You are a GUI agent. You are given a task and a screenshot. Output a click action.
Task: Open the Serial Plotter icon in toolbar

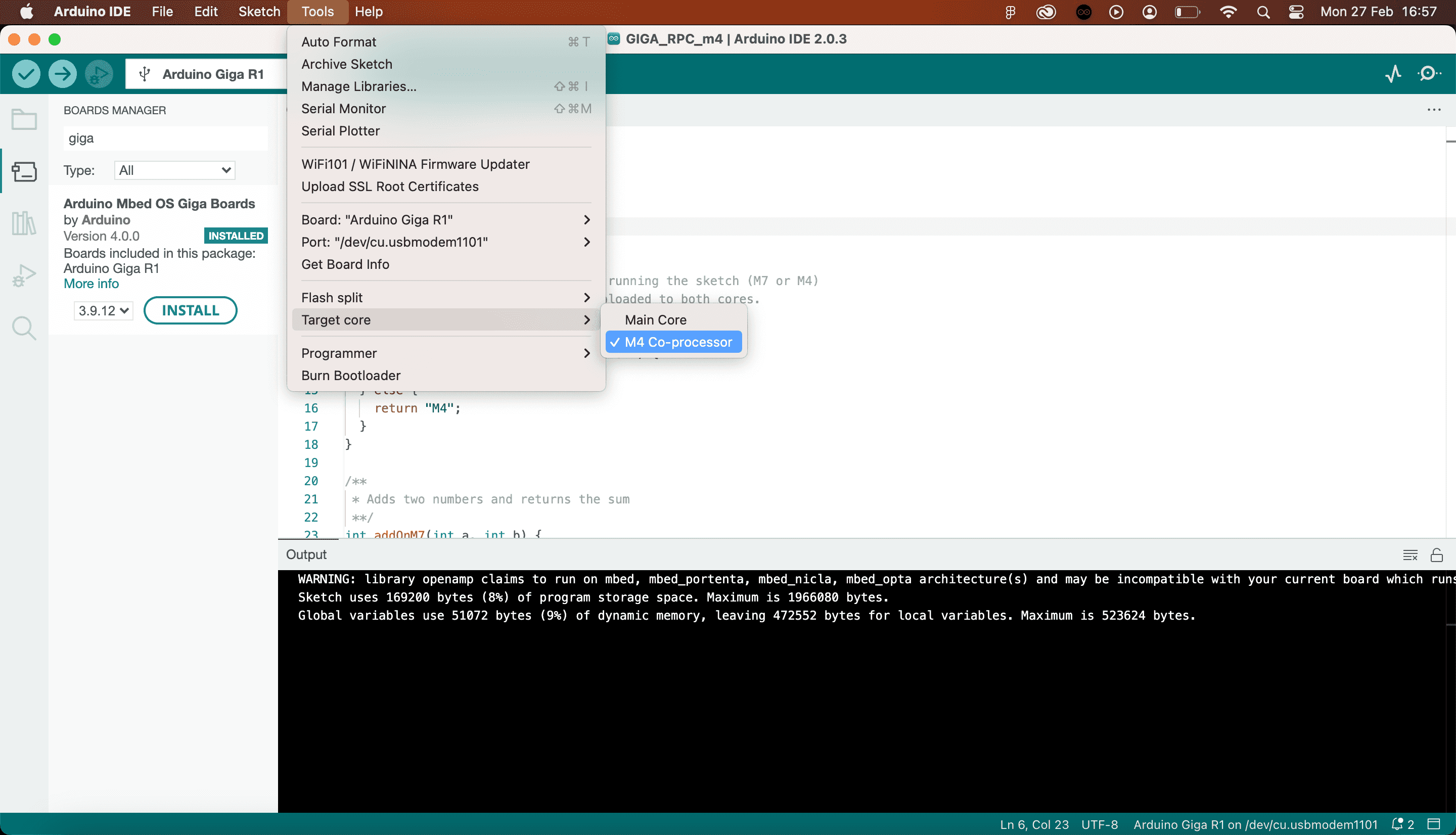click(1393, 74)
